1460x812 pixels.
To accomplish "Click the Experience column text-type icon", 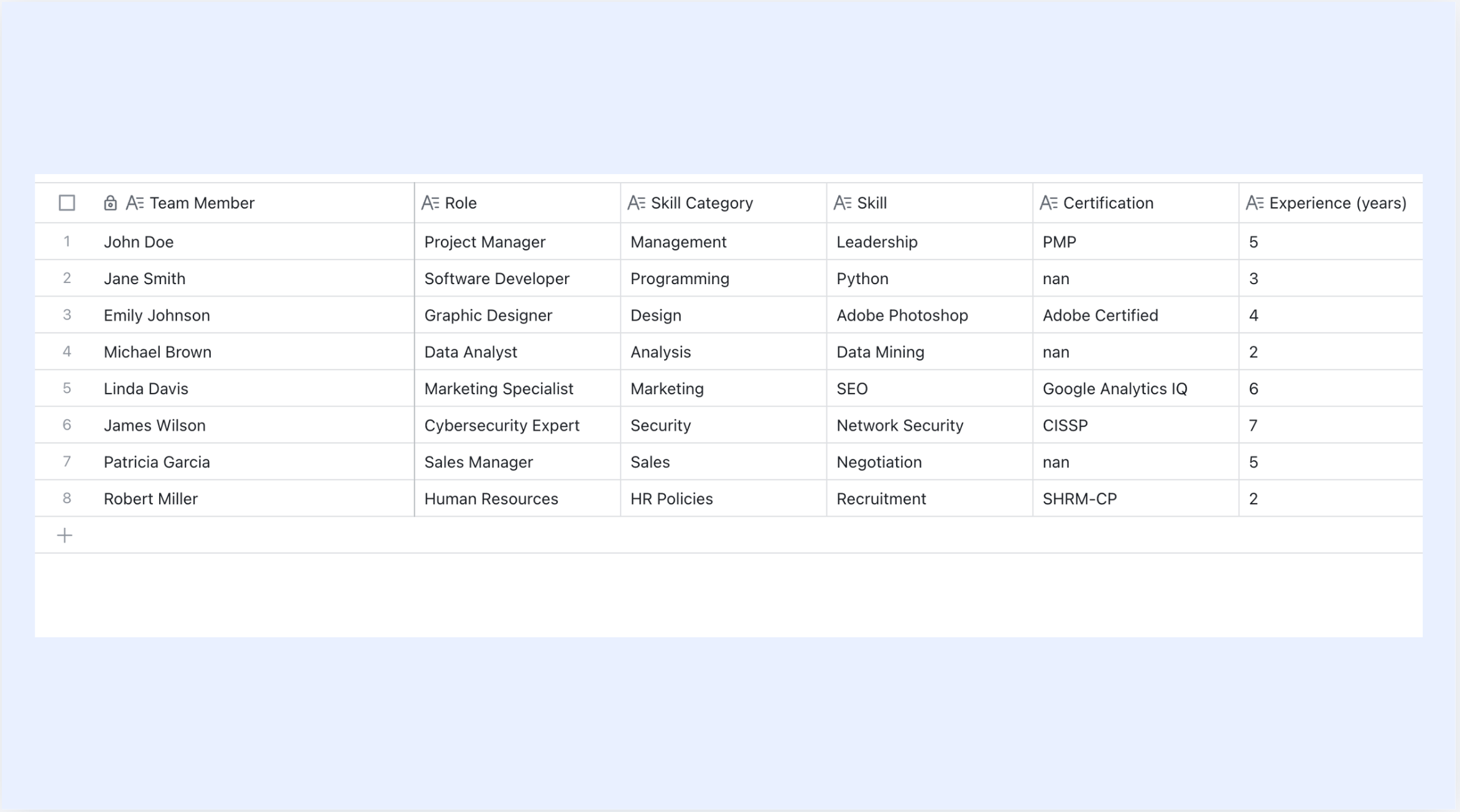I will tap(1255, 203).
